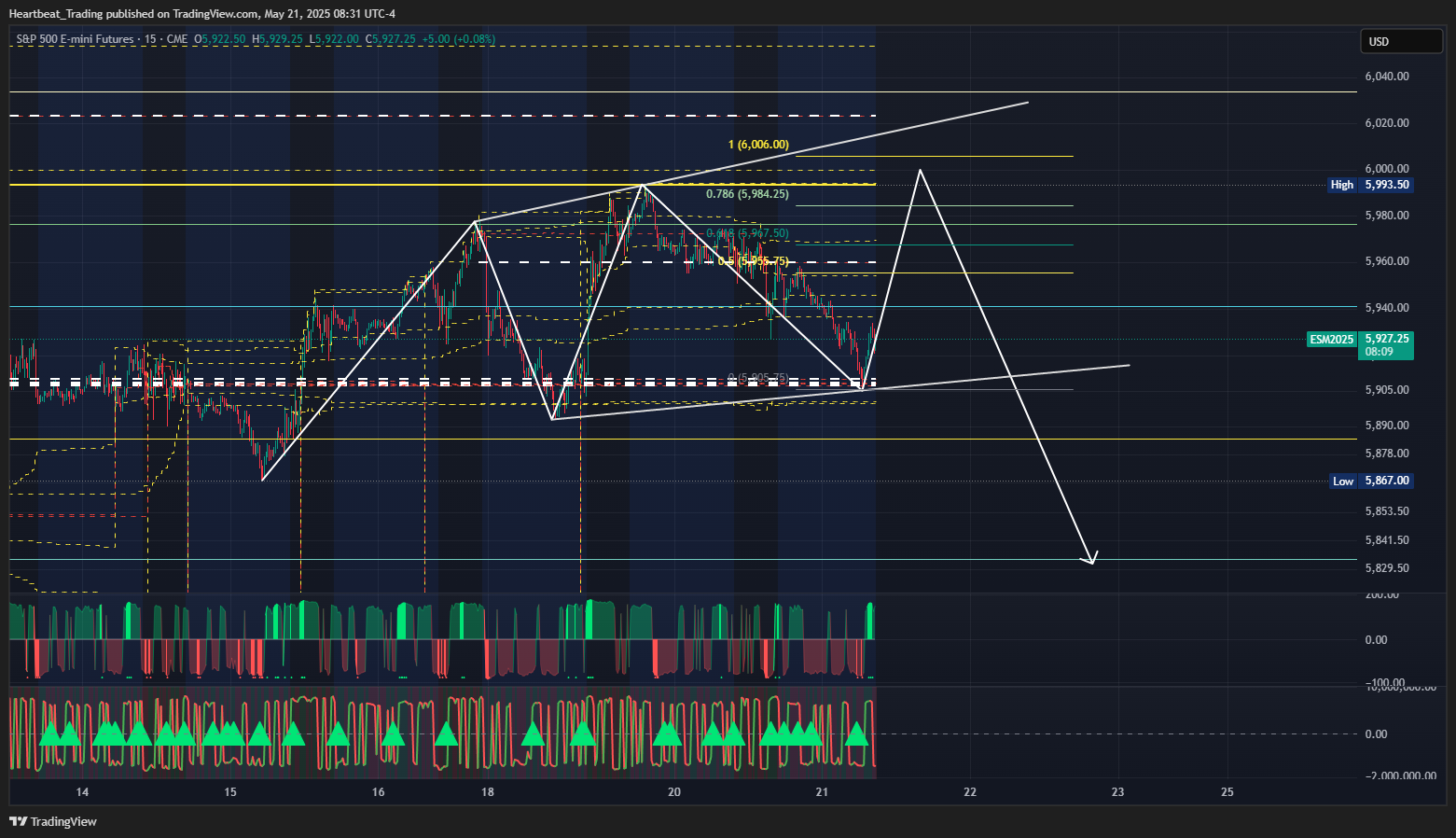Image resolution: width=1456 pixels, height=838 pixels.
Task: Click the 5,878.00 price axis label
Action: [x=1386, y=454]
